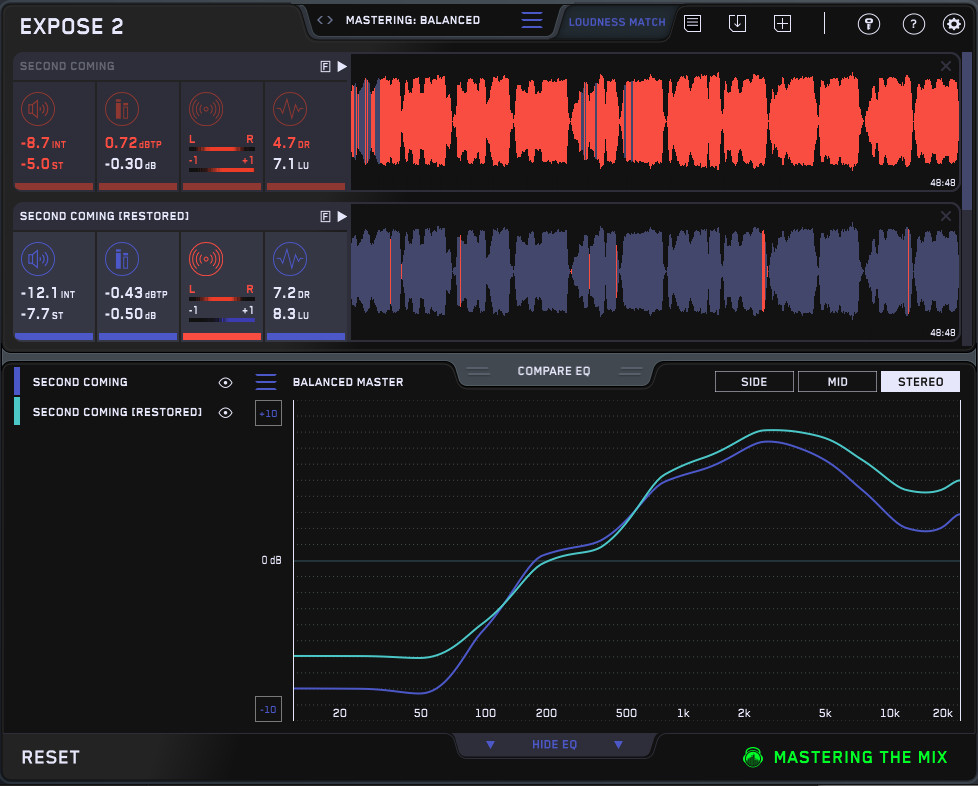Open the Balanced Master reference curve menu

click(266, 382)
